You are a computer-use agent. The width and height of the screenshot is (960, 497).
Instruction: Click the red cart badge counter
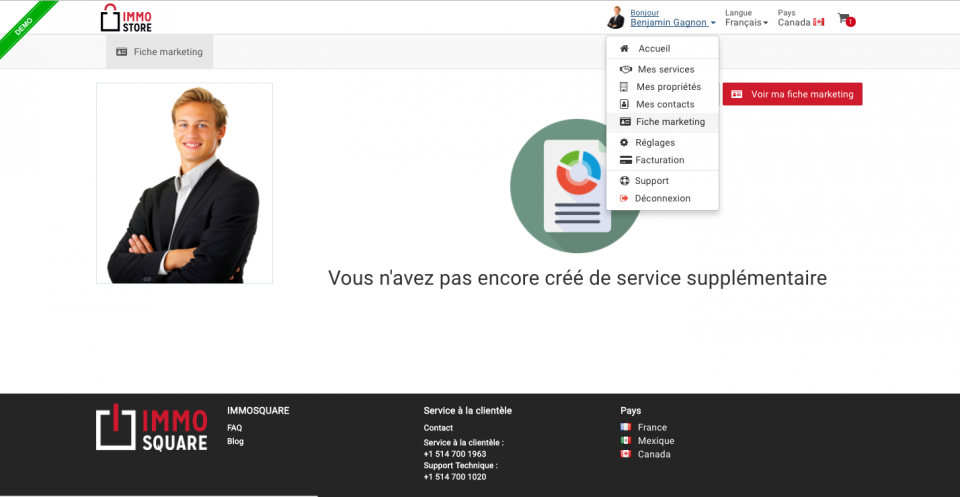point(850,23)
